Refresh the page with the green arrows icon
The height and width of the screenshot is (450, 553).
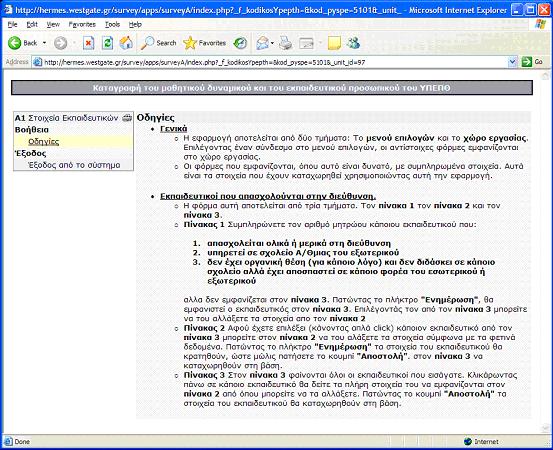click(107, 43)
